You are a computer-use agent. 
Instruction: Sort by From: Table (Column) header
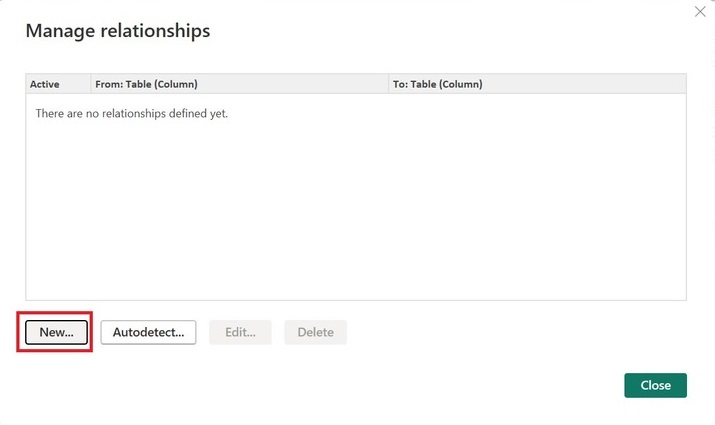pos(146,85)
